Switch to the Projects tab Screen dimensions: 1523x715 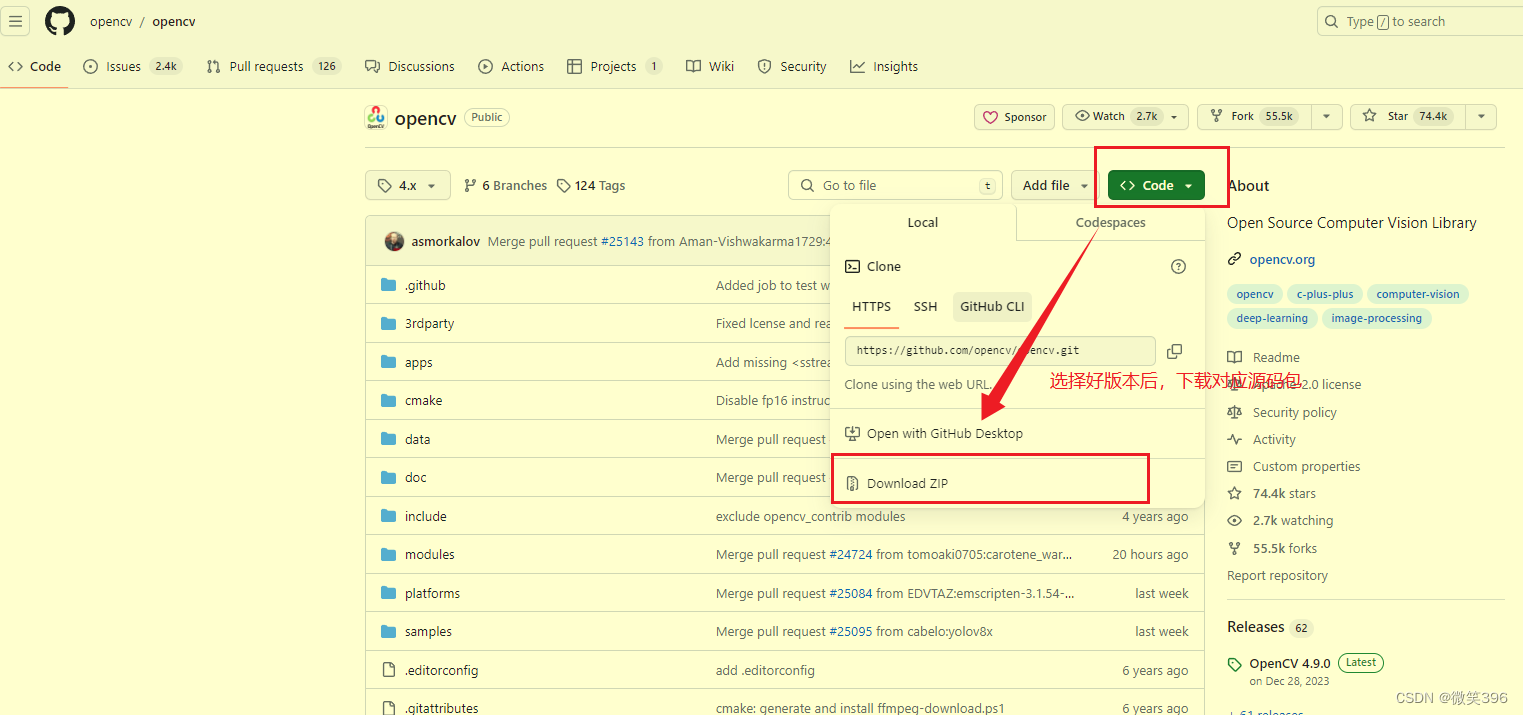(x=614, y=67)
